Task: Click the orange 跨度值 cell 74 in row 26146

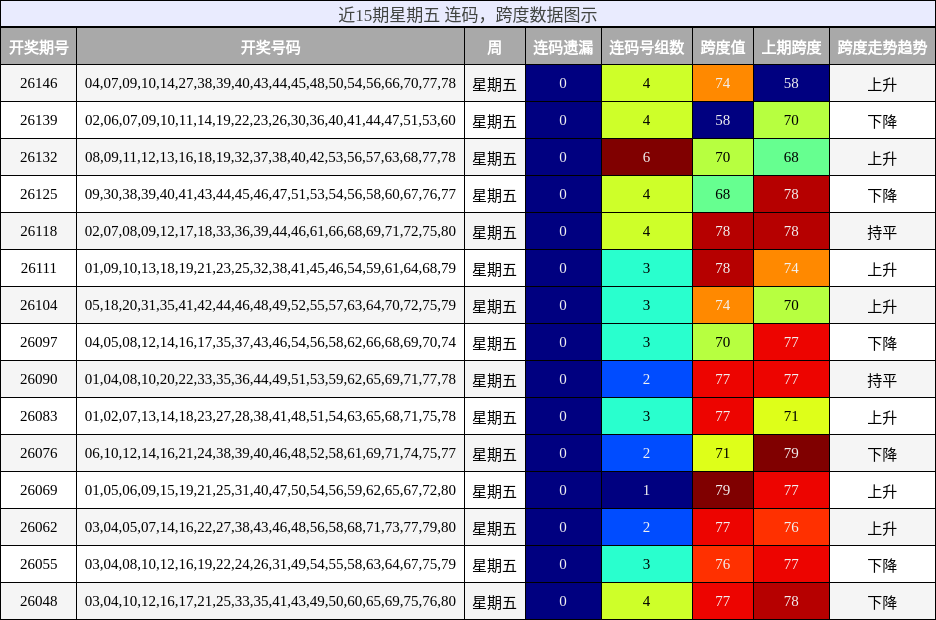Action: pos(723,83)
